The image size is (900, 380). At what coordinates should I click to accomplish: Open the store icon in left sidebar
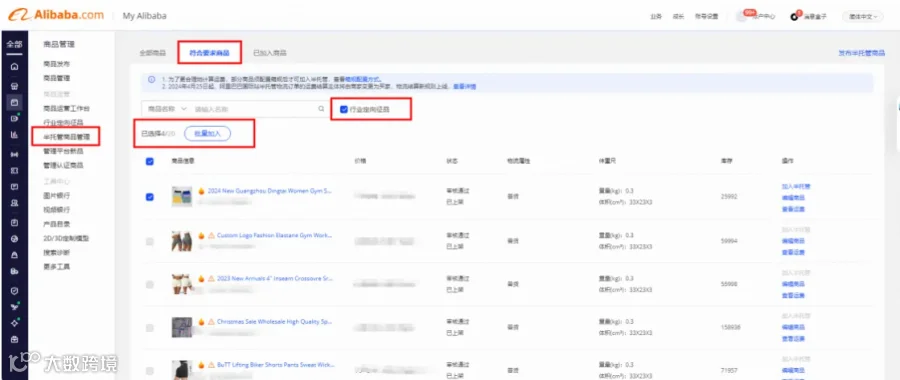(x=14, y=84)
